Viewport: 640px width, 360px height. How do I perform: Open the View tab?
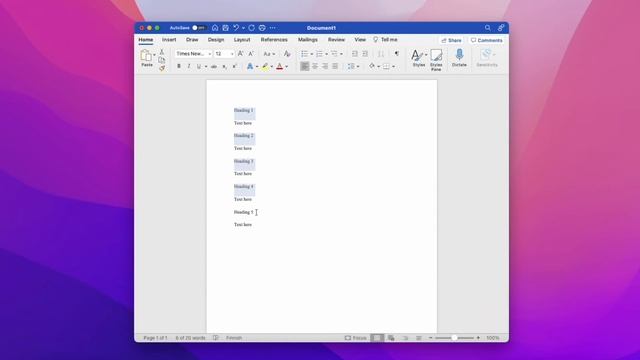click(360, 40)
